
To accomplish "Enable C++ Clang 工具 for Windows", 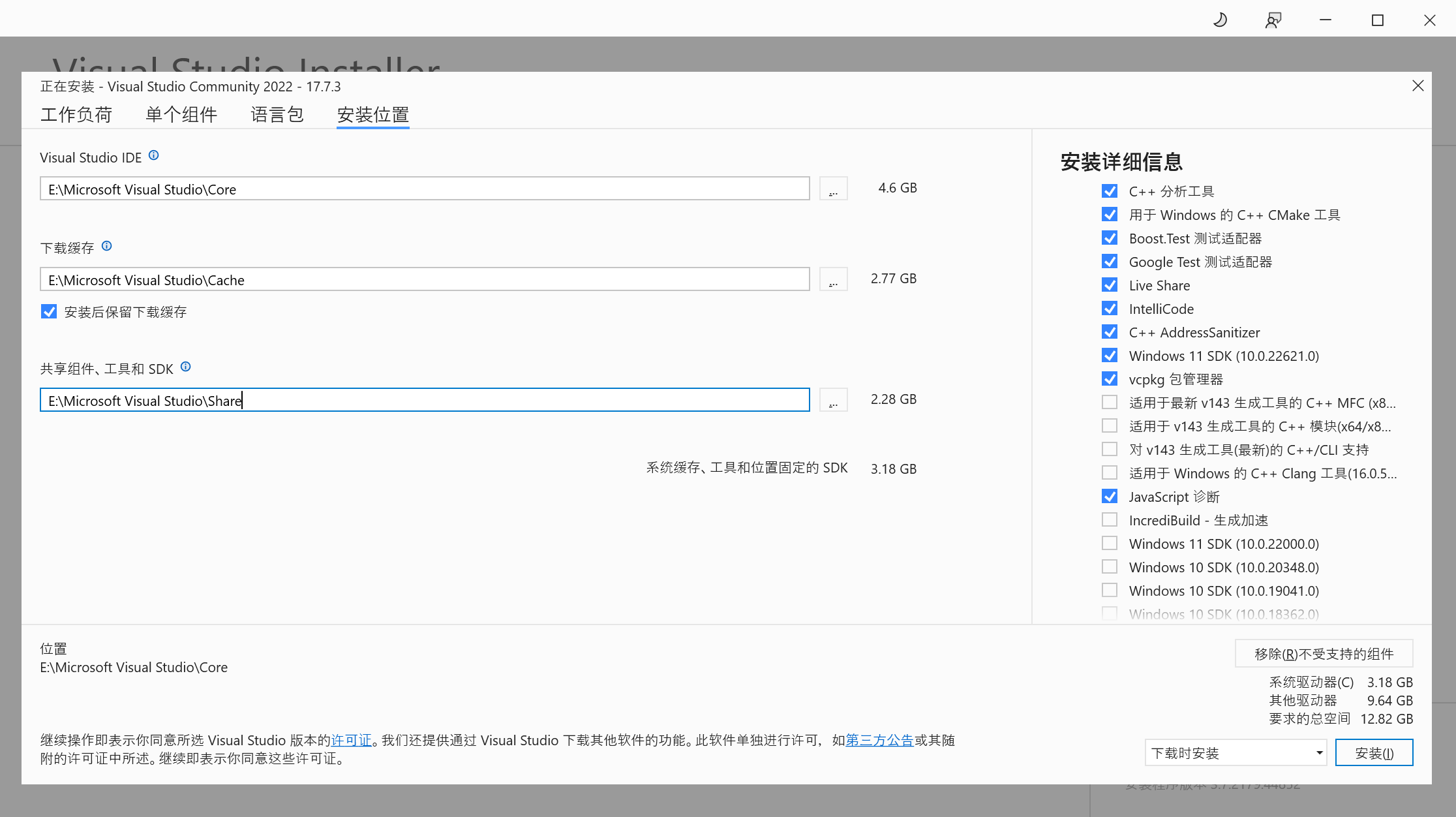I will [x=1110, y=473].
